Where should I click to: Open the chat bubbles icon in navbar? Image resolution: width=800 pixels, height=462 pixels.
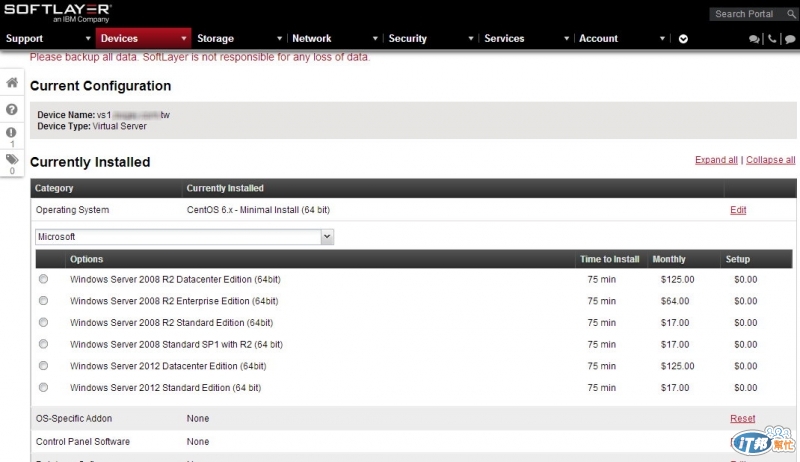coord(754,39)
